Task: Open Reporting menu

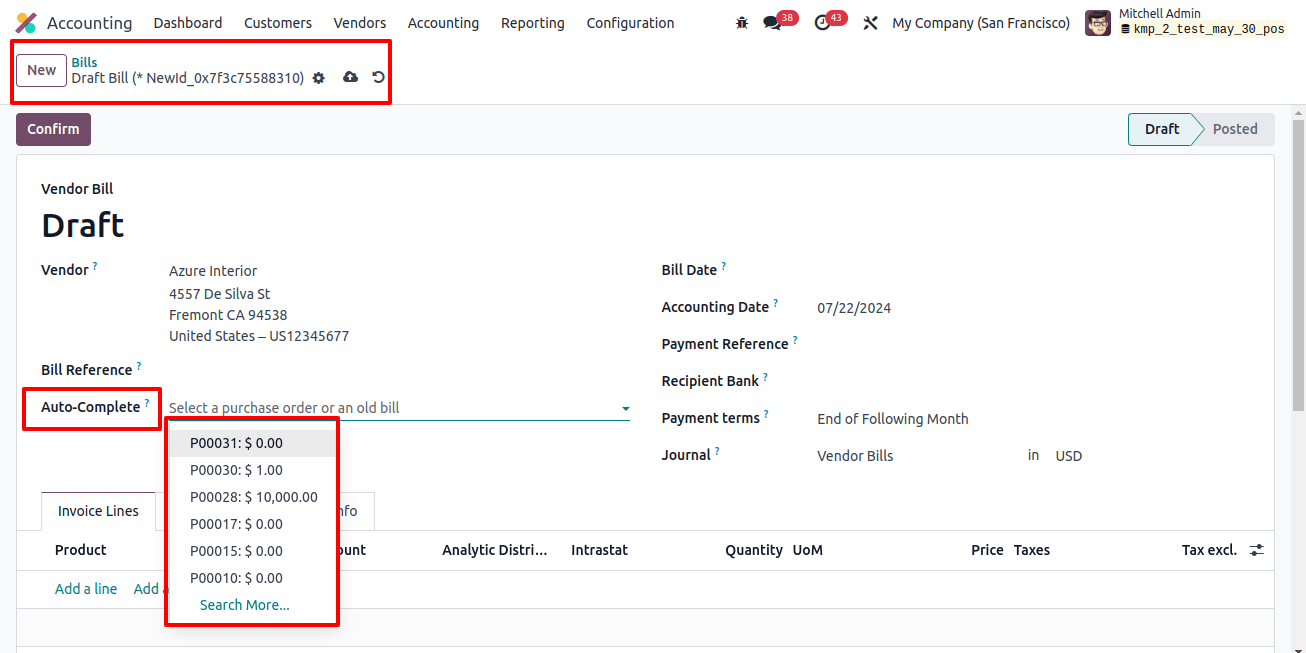Action: tap(533, 23)
